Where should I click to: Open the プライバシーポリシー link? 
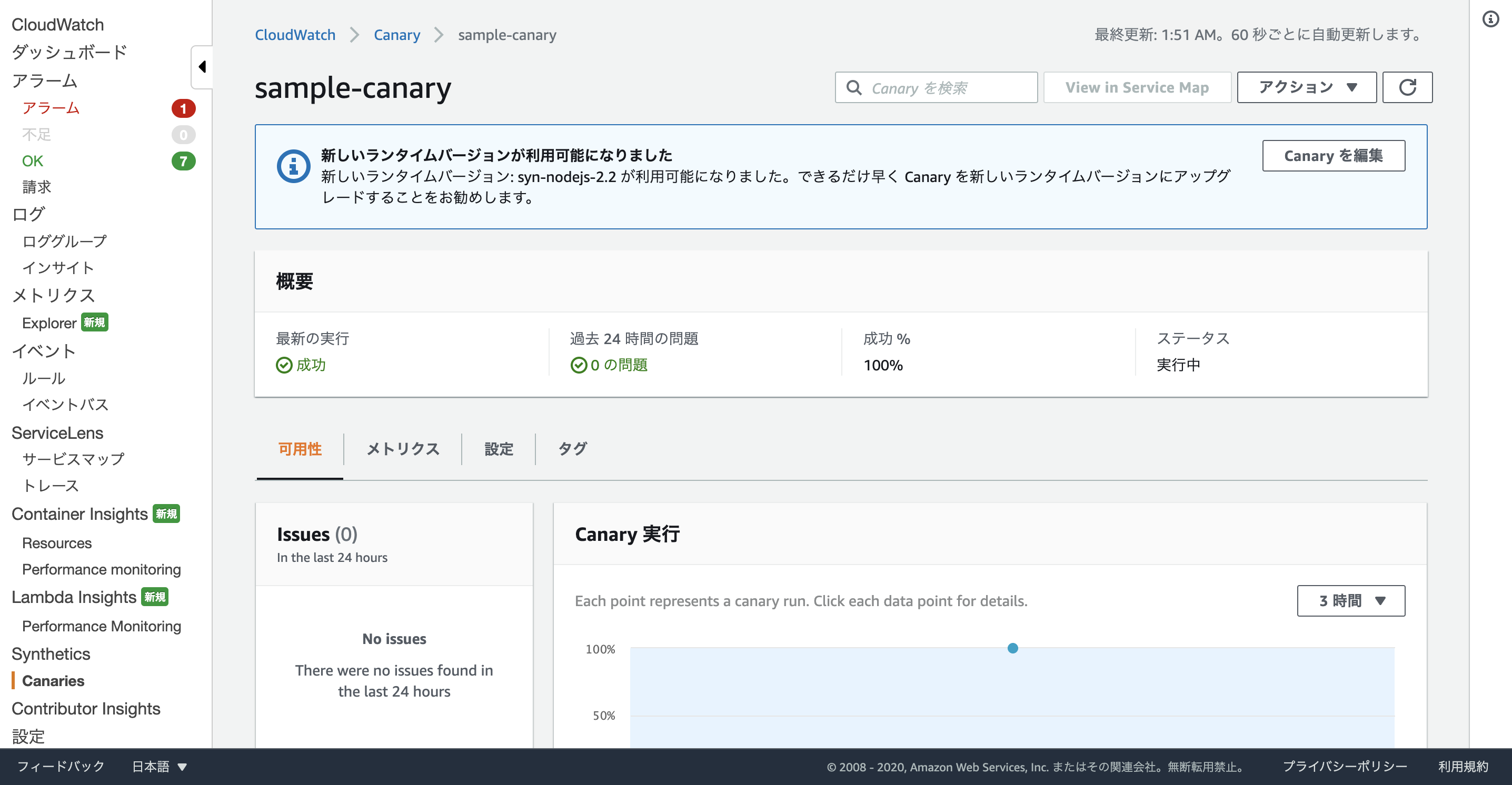tap(1345, 766)
